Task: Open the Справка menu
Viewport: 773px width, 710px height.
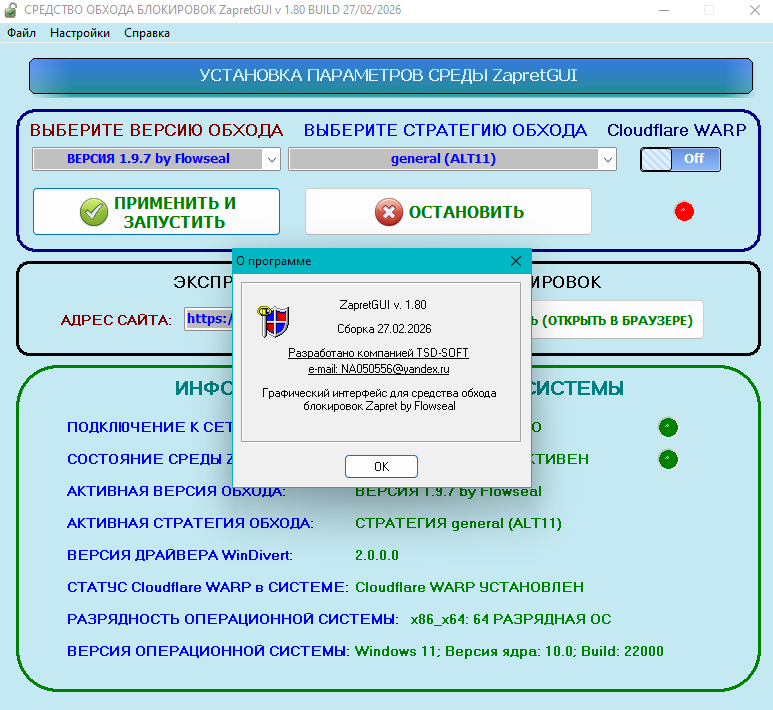Action: [147, 33]
